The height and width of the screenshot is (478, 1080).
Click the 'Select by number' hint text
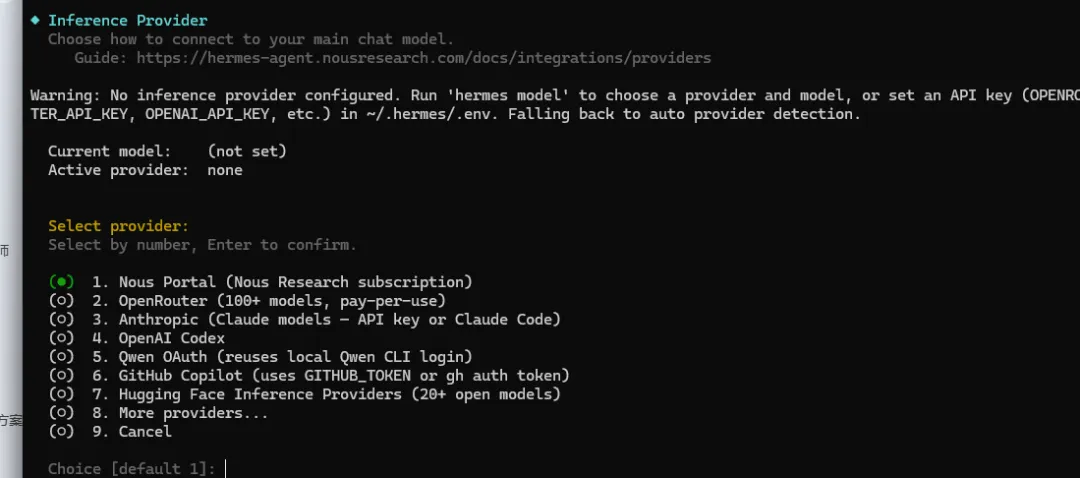202,245
